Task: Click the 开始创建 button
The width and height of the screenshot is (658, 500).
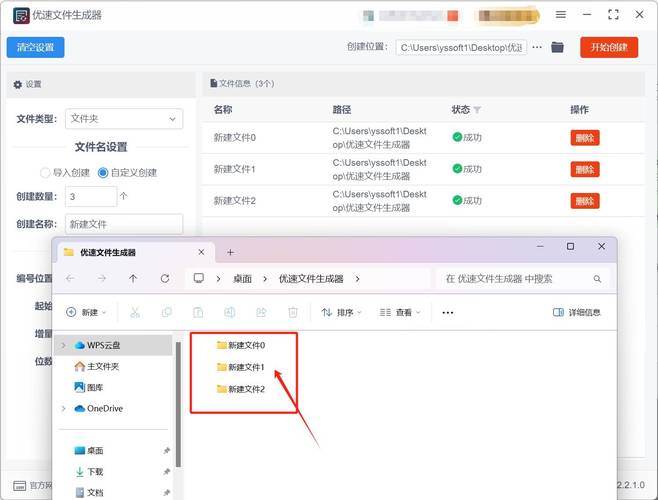Action: click(609, 47)
